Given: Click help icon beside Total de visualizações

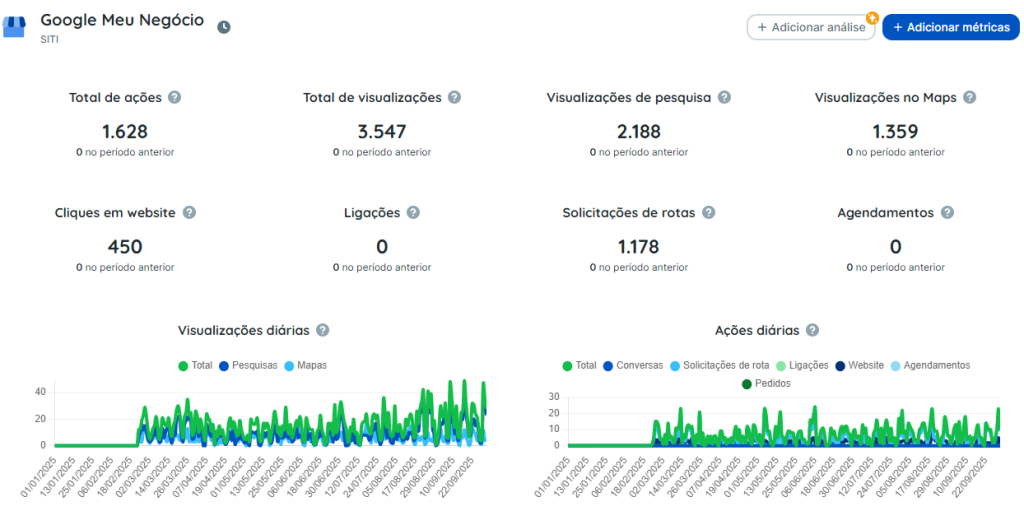Looking at the screenshot, I should coord(455,97).
